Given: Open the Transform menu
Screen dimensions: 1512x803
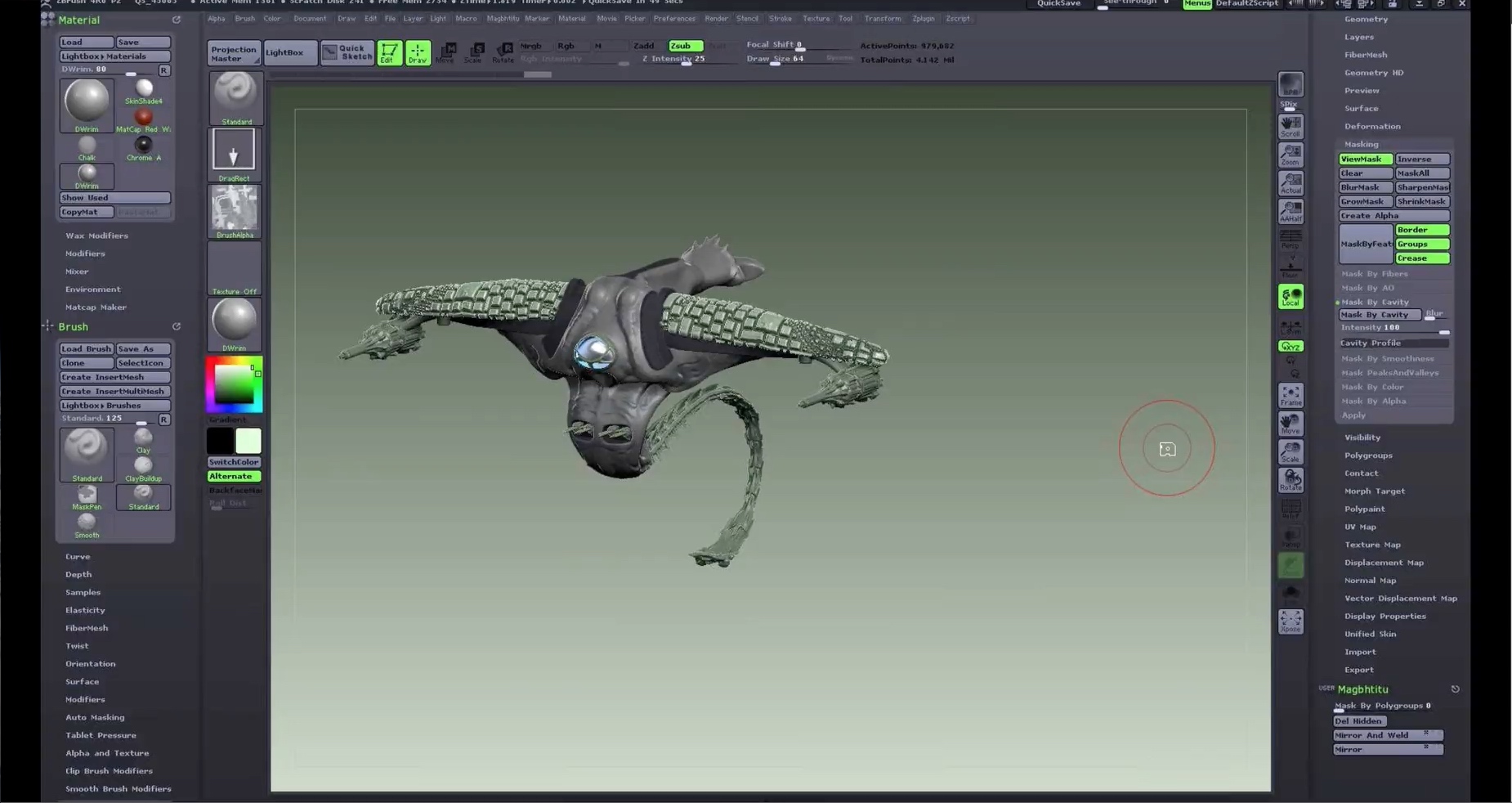Looking at the screenshot, I should coord(883,18).
